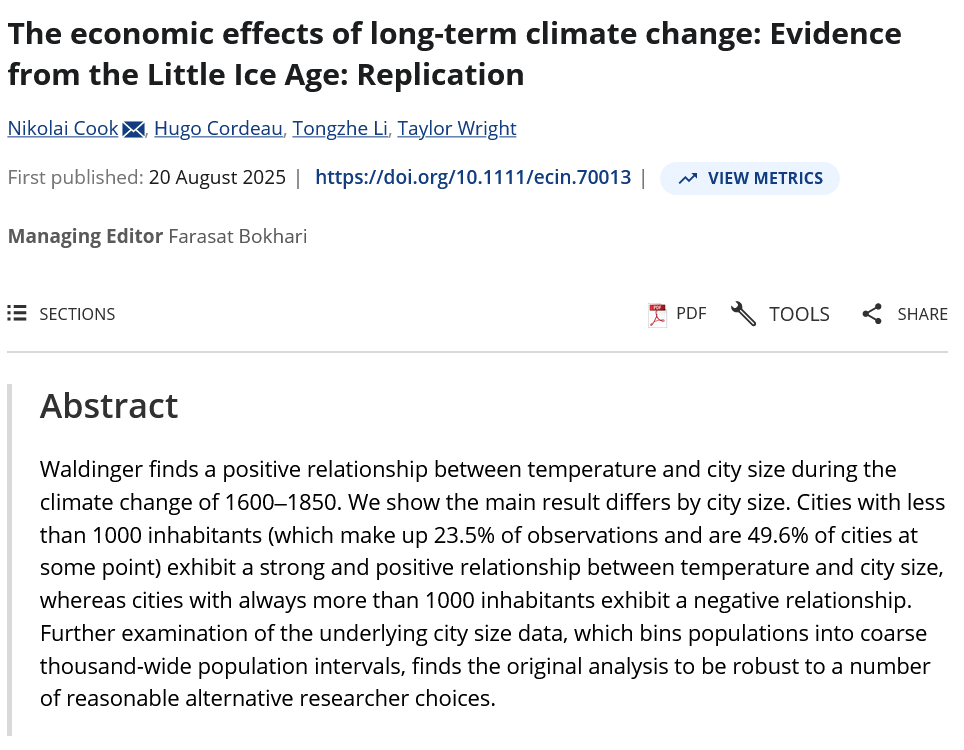Viewport: 964px width, 750px height.
Task: Click the Sections list icon
Action: 16,314
